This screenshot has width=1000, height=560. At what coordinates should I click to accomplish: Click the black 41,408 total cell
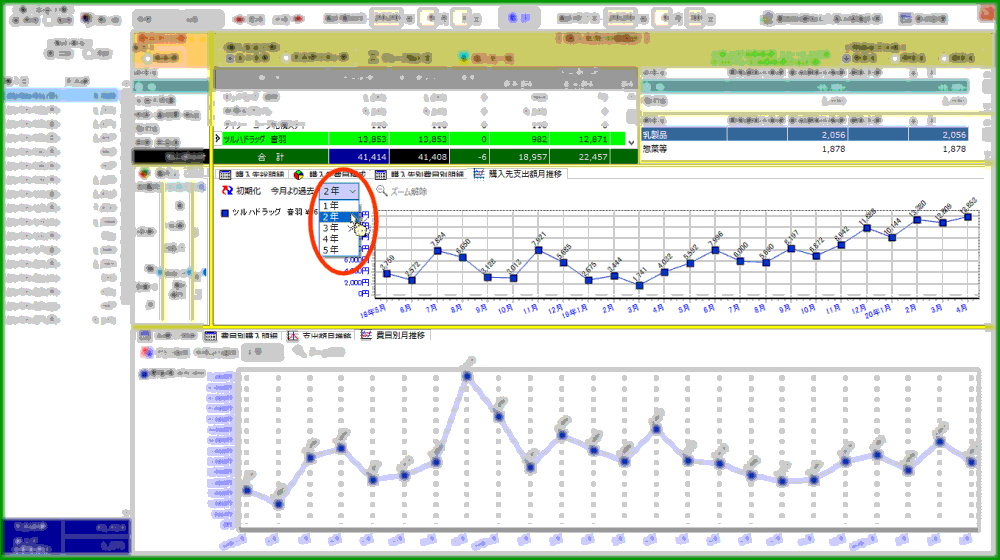pos(420,157)
